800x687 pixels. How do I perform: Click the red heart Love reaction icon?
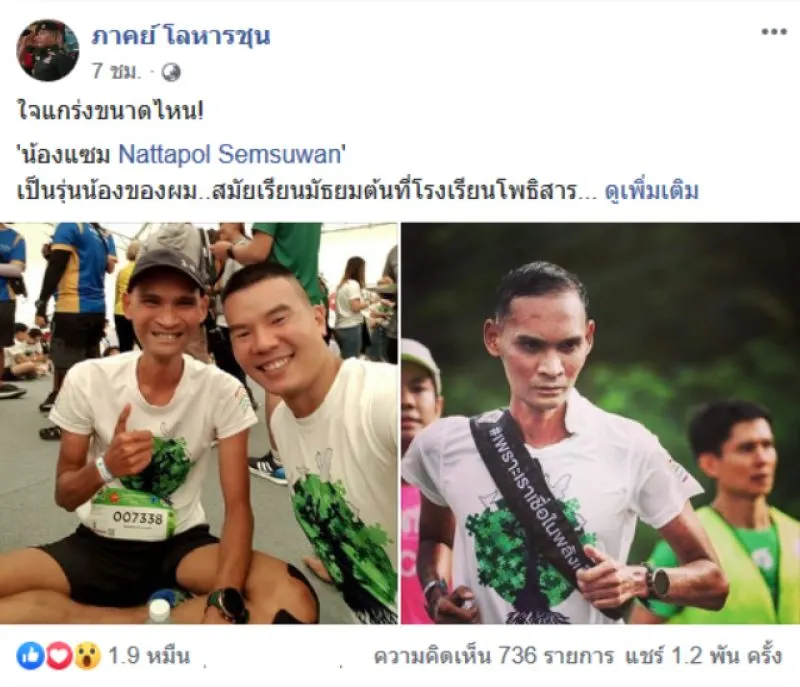(59, 655)
